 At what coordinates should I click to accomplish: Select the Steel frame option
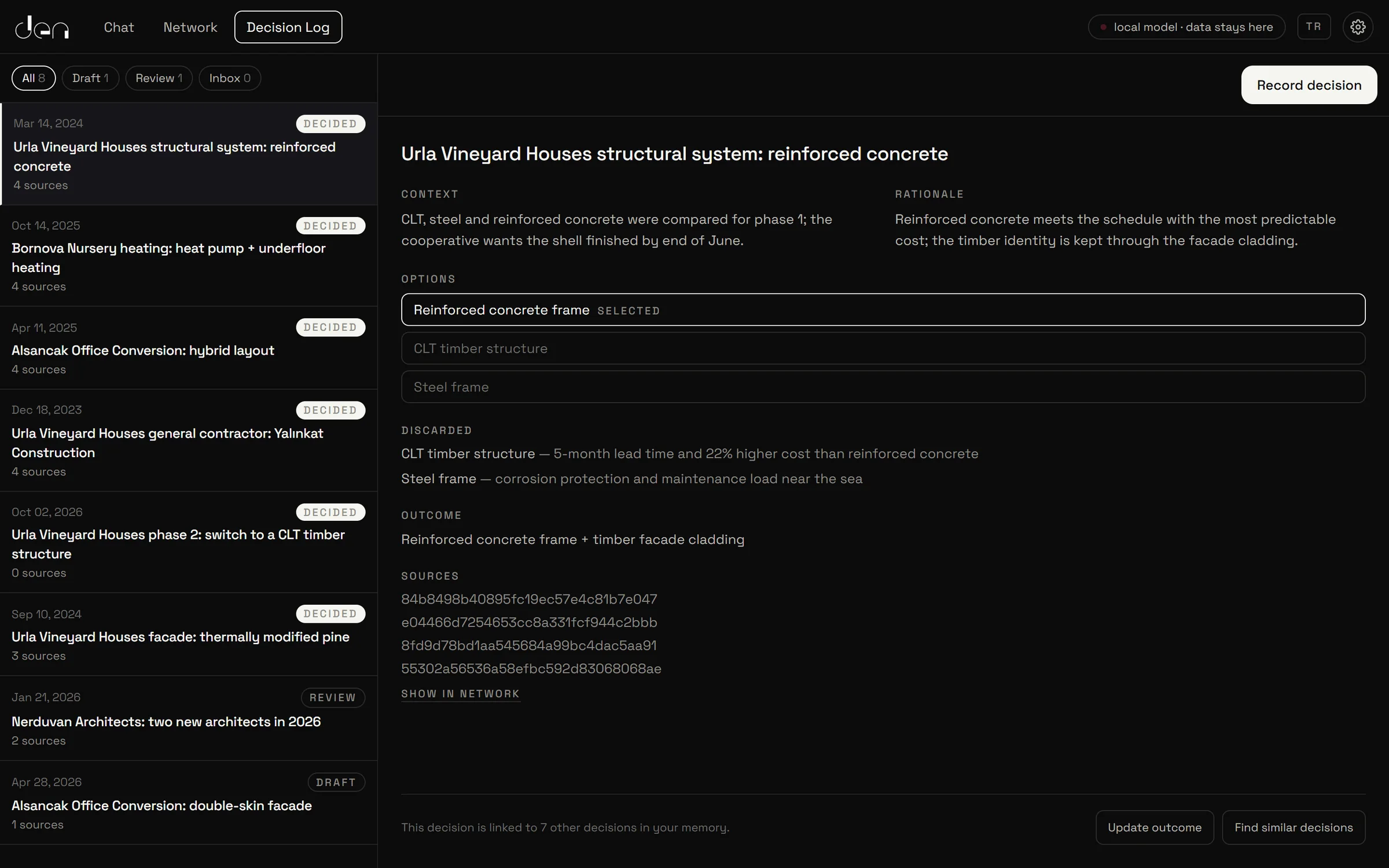[x=883, y=387]
